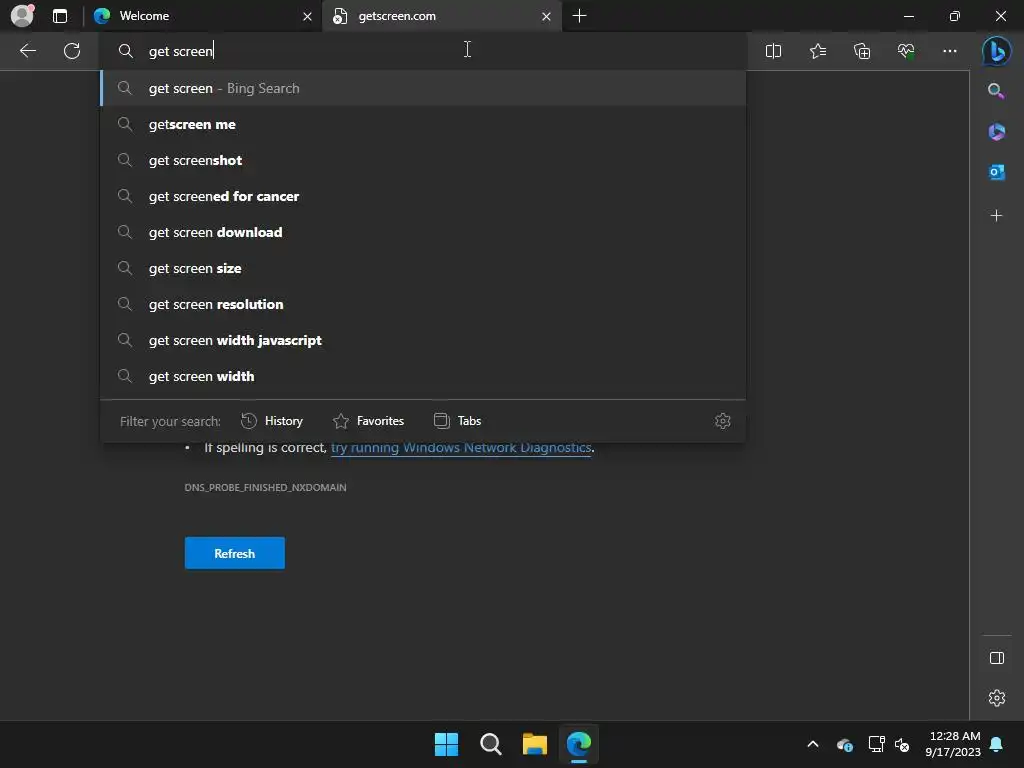Screen dimensions: 1024x768
Task: Click DNS_PROBE_FINISHED_NXDOMAIN error text
Action: (x=265, y=487)
